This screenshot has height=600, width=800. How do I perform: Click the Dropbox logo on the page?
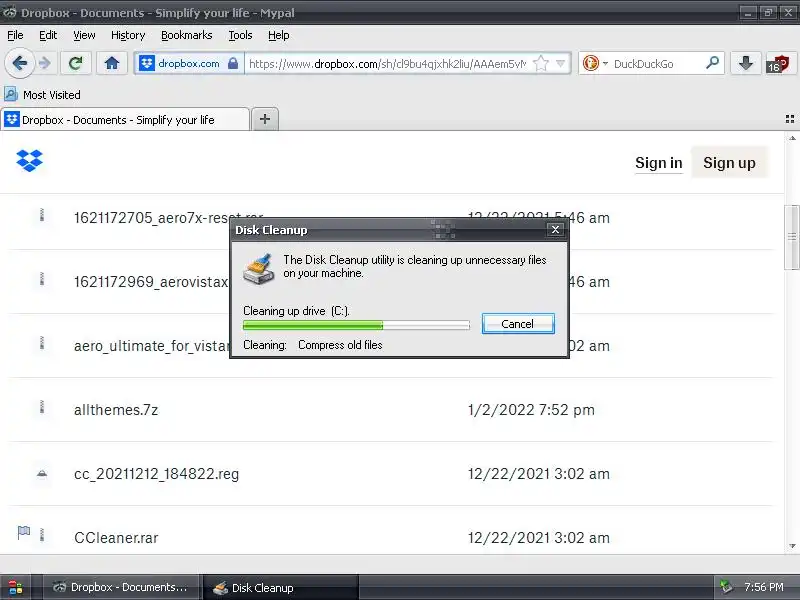coord(29,161)
